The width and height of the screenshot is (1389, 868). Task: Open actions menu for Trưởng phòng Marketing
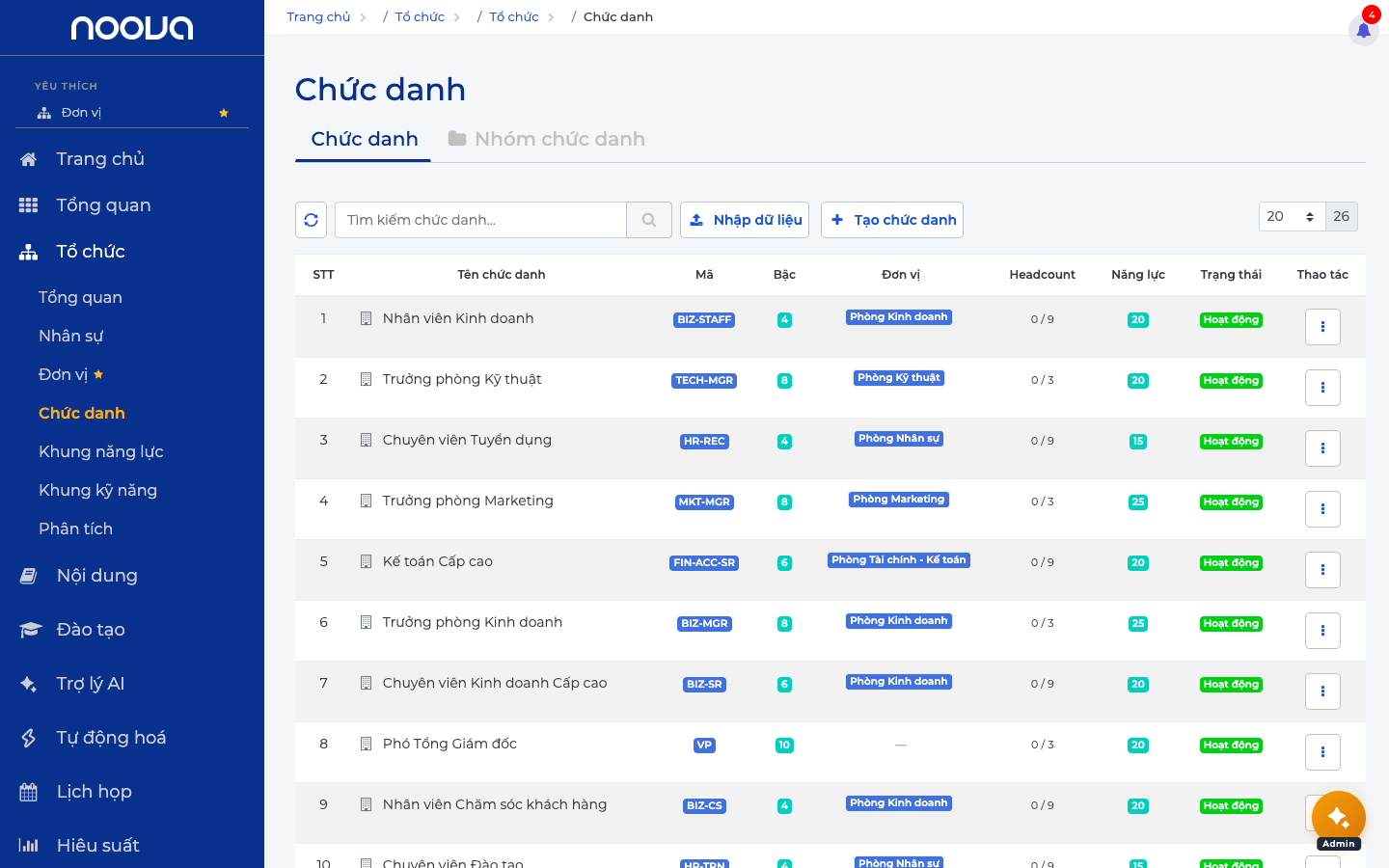tap(1322, 509)
